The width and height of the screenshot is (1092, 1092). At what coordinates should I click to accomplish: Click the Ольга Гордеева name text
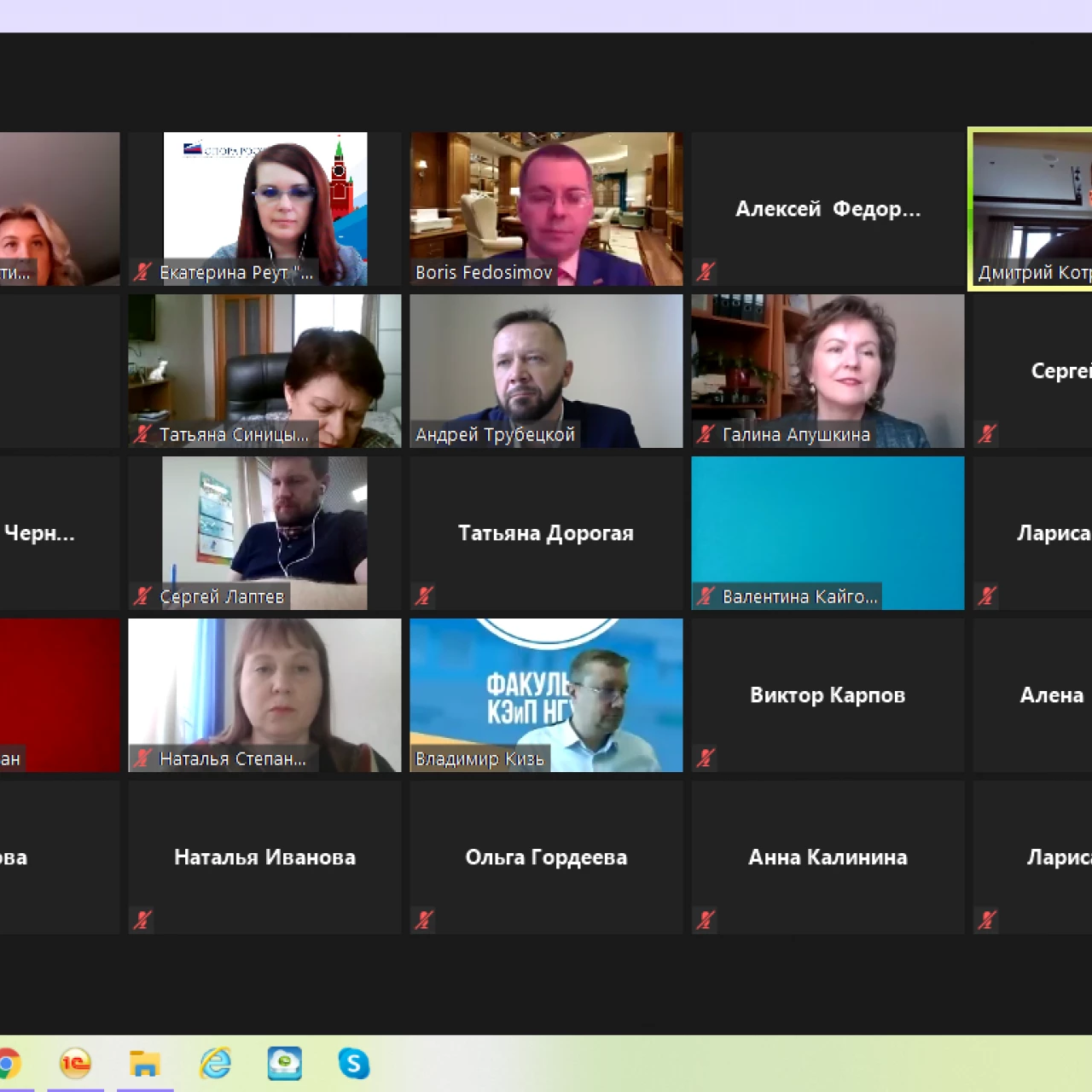pos(546,857)
